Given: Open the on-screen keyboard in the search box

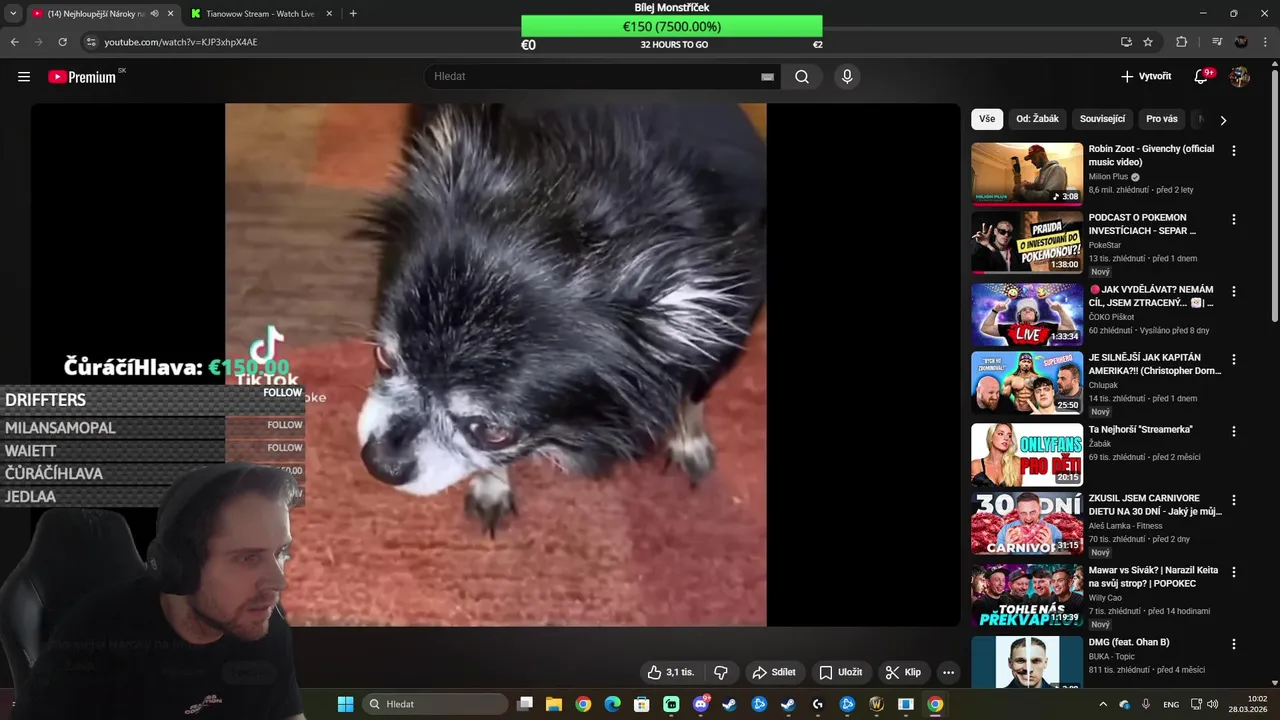Looking at the screenshot, I should coord(767,77).
